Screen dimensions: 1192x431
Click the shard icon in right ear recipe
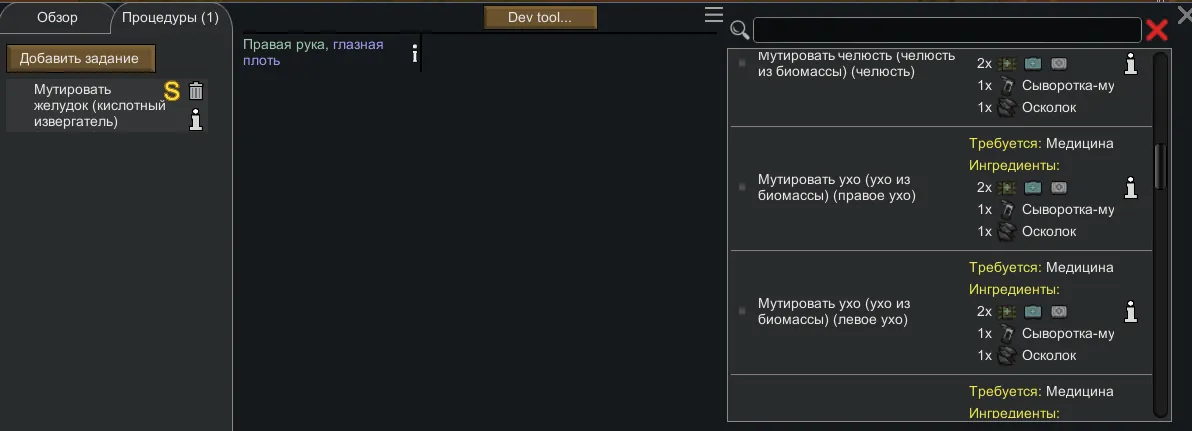1007,232
